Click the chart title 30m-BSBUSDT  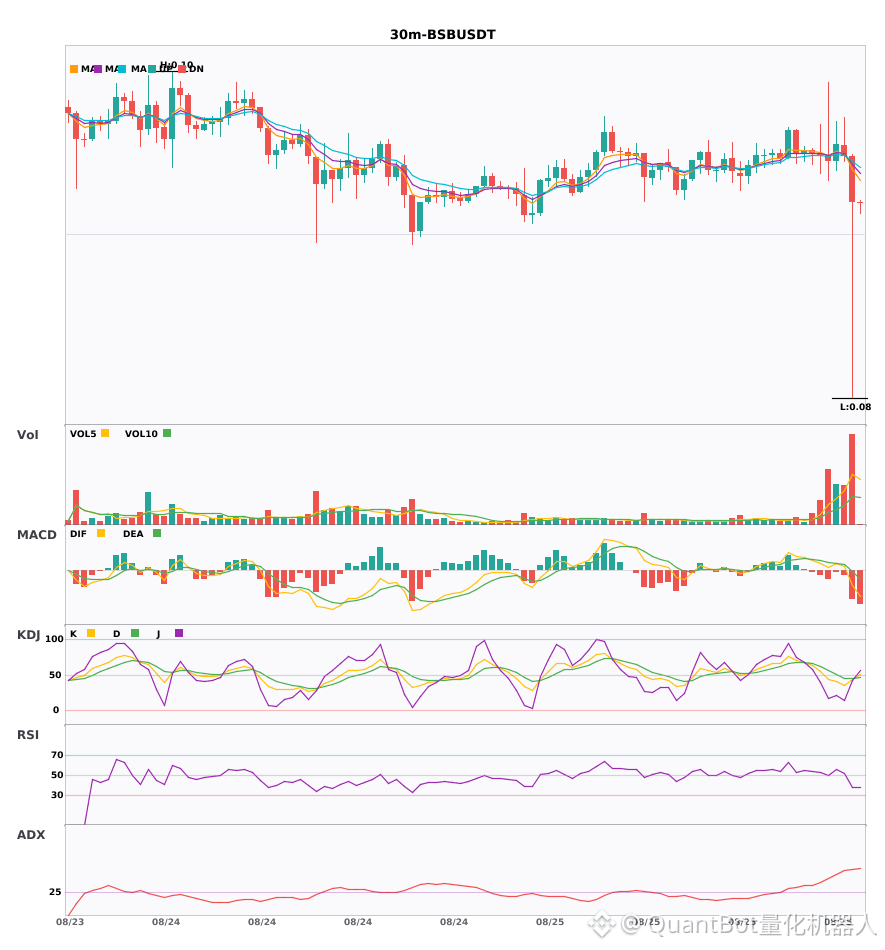(442, 35)
